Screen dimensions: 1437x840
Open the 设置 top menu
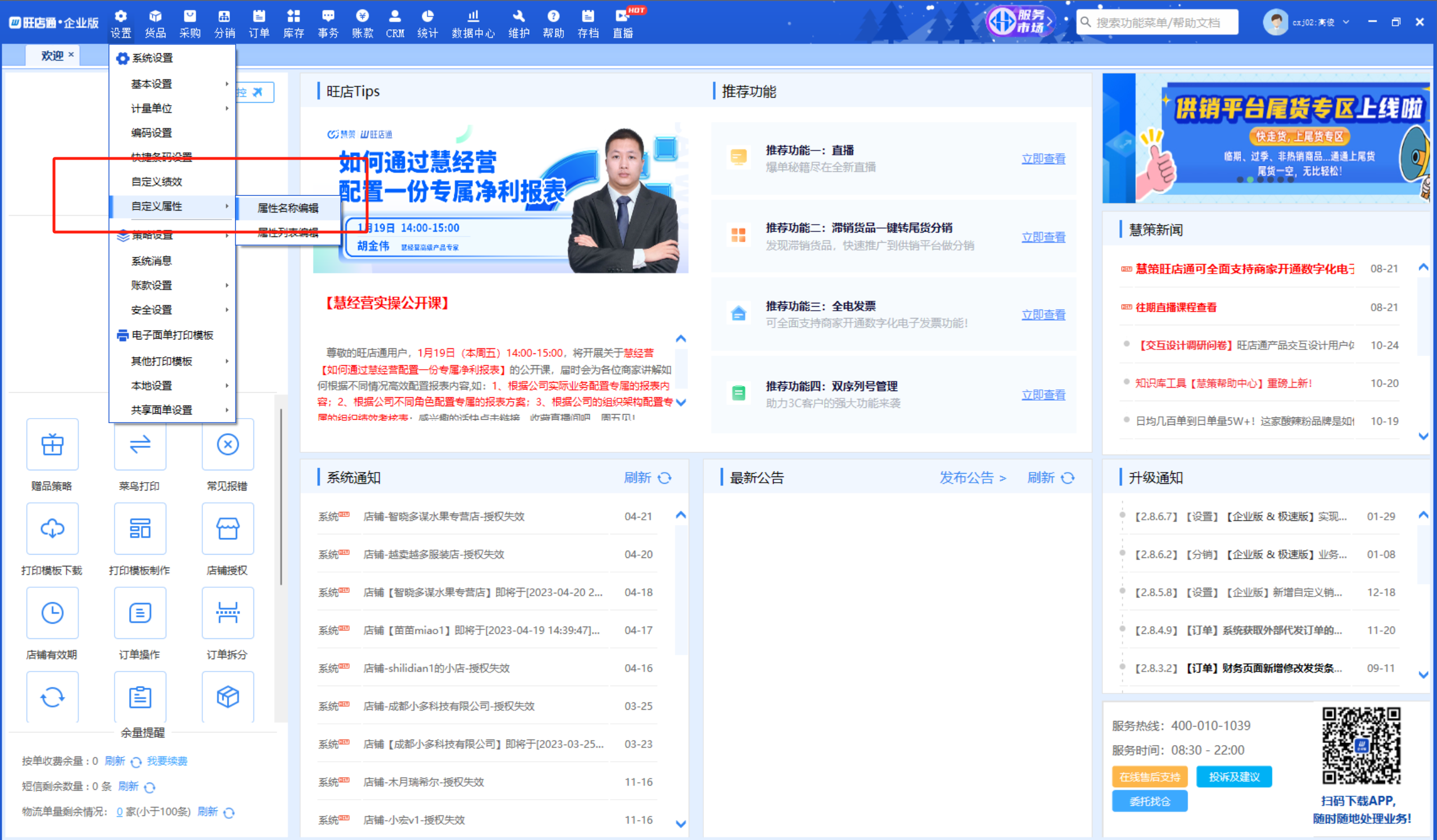point(120,24)
